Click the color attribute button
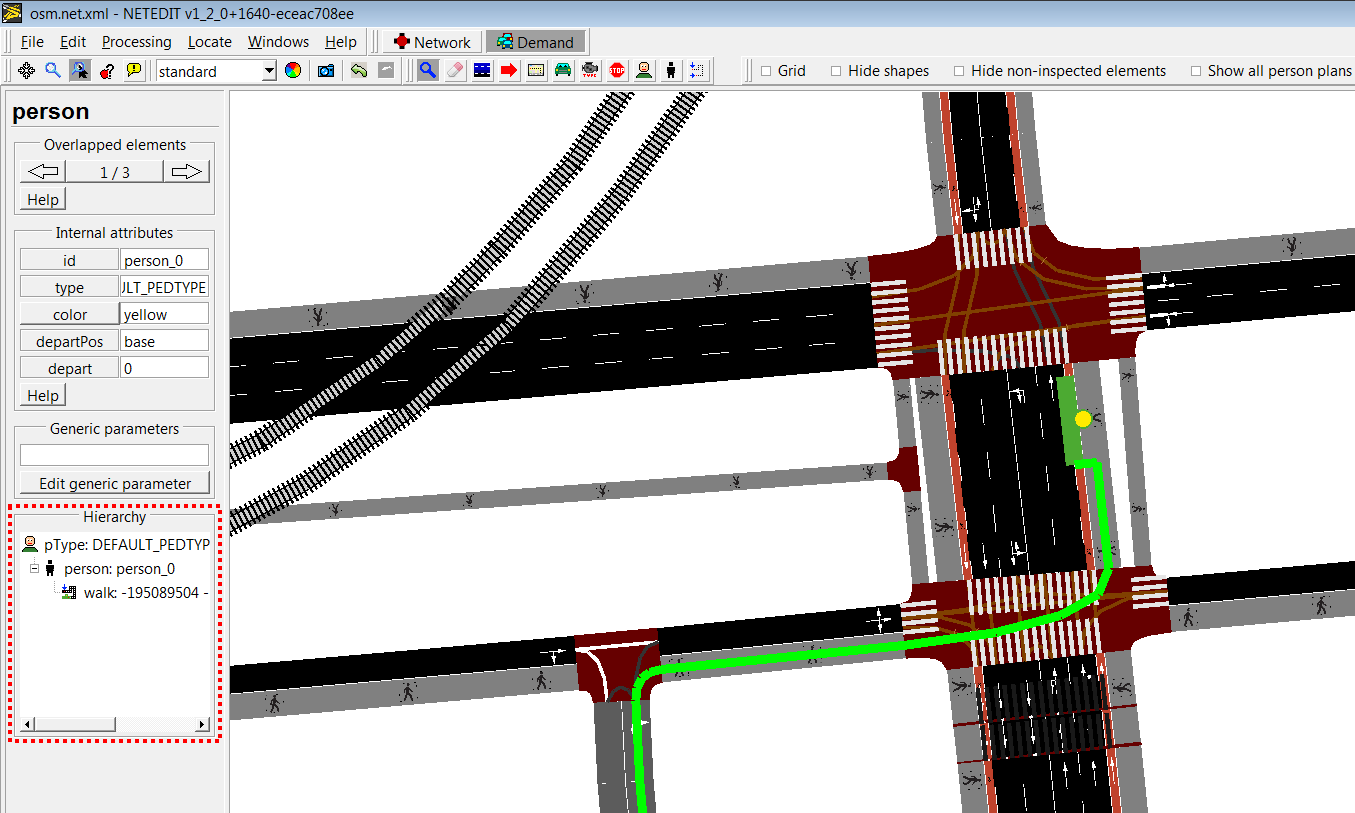The width and height of the screenshot is (1355, 813). (70, 314)
